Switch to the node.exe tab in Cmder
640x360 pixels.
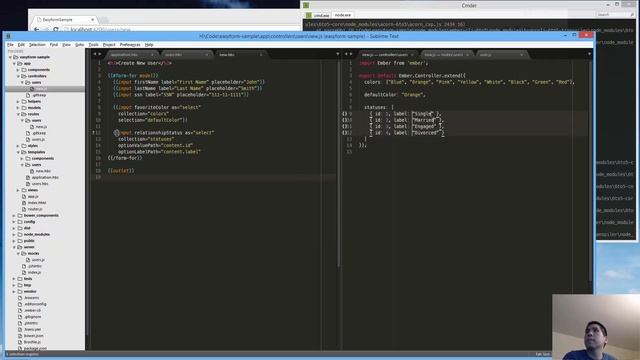click(x=342, y=15)
